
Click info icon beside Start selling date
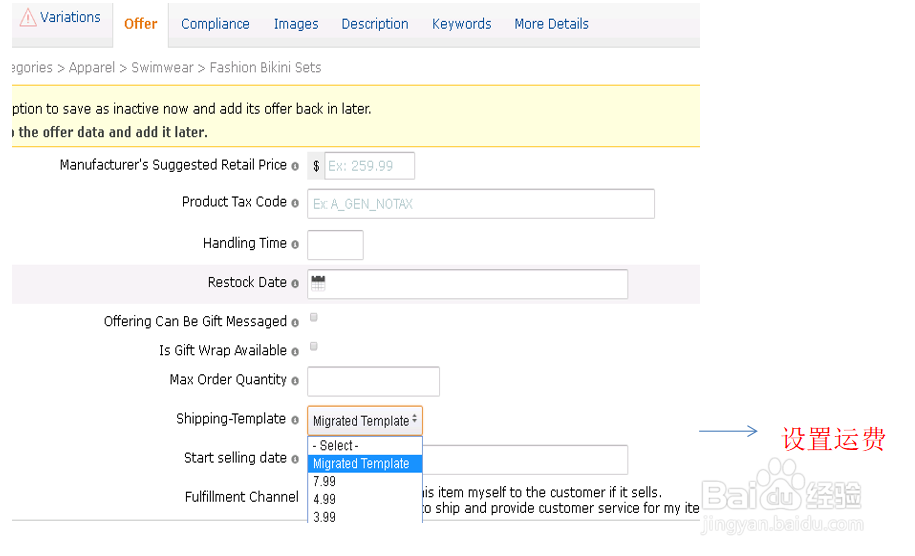295,459
